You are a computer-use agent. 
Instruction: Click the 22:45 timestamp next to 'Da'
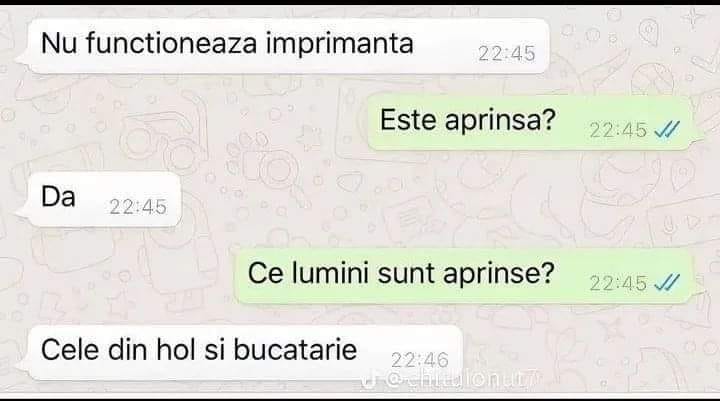[138, 207]
